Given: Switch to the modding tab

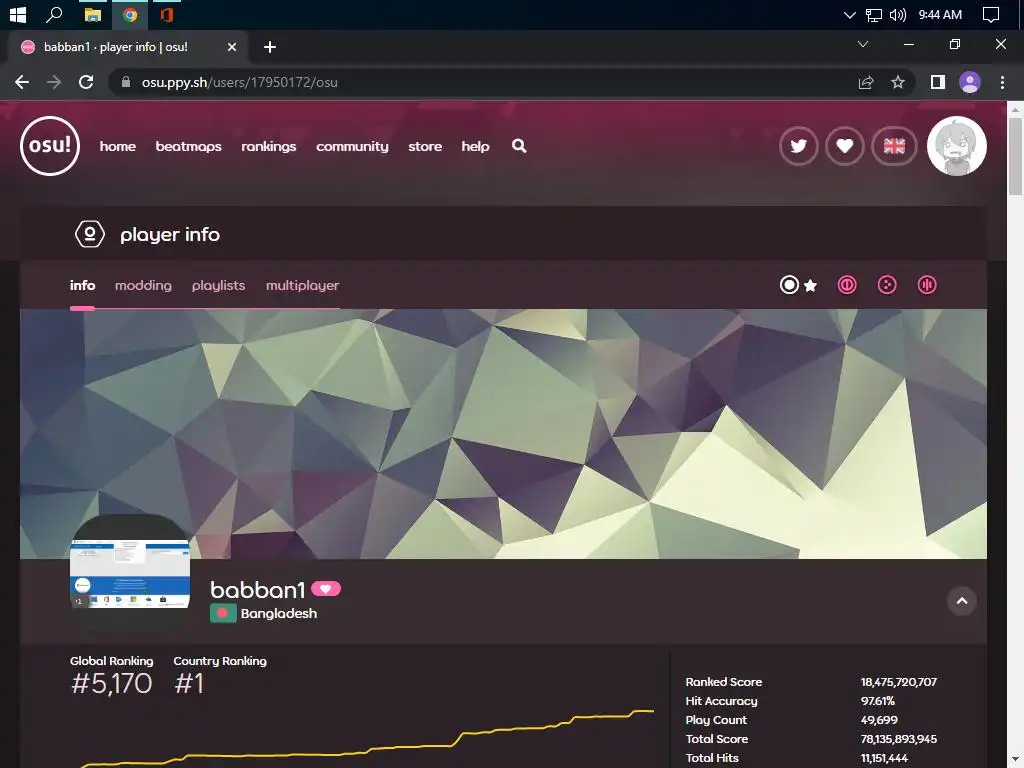Looking at the screenshot, I should pyautogui.click(x=143, y=285).
